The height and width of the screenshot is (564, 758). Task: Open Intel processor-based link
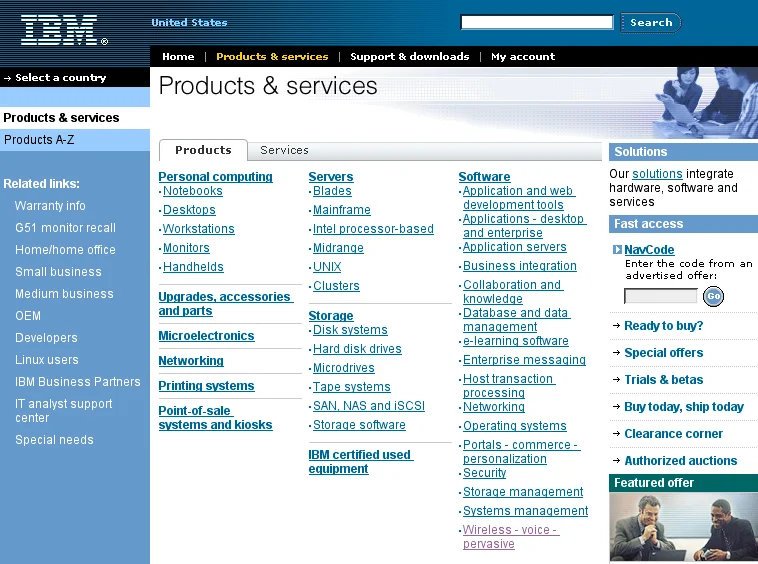(x=373, y=229)
